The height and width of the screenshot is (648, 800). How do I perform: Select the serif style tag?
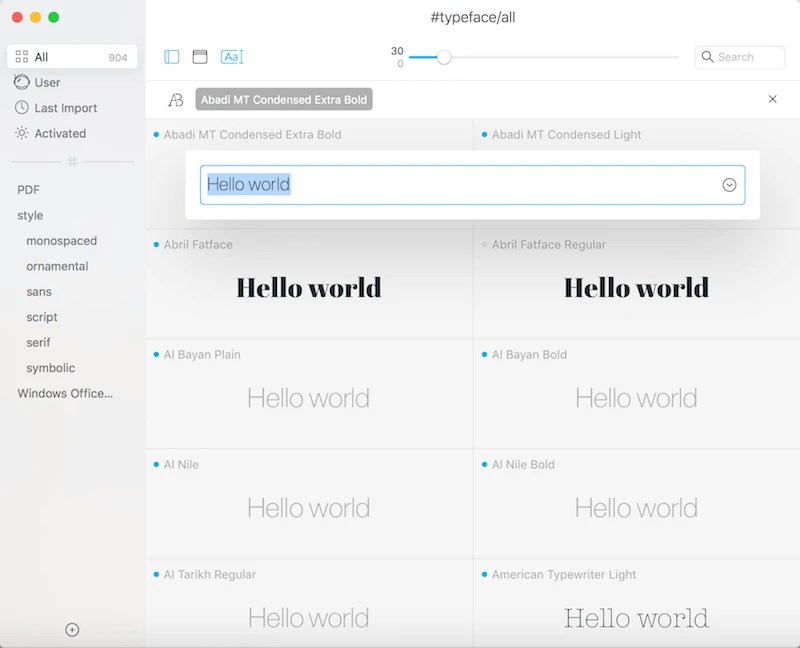coord(38,342)
